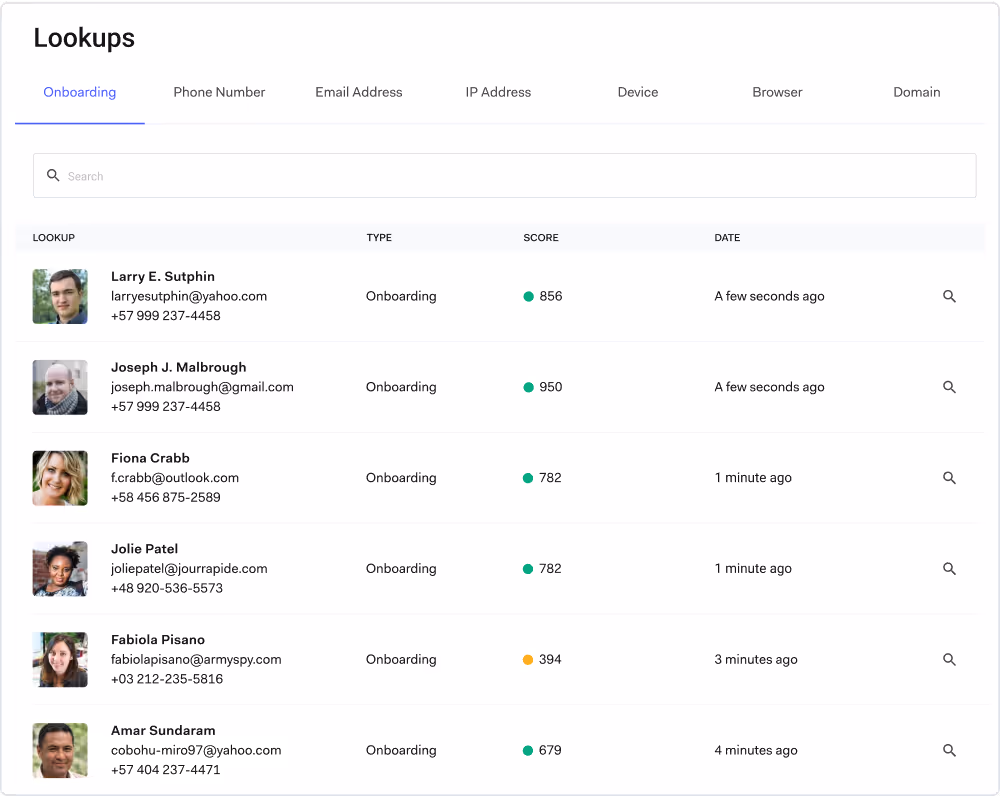Screen dimensions: 1000x796
Task: Switch to the Phone Number tab
Action: pos(219,92)
